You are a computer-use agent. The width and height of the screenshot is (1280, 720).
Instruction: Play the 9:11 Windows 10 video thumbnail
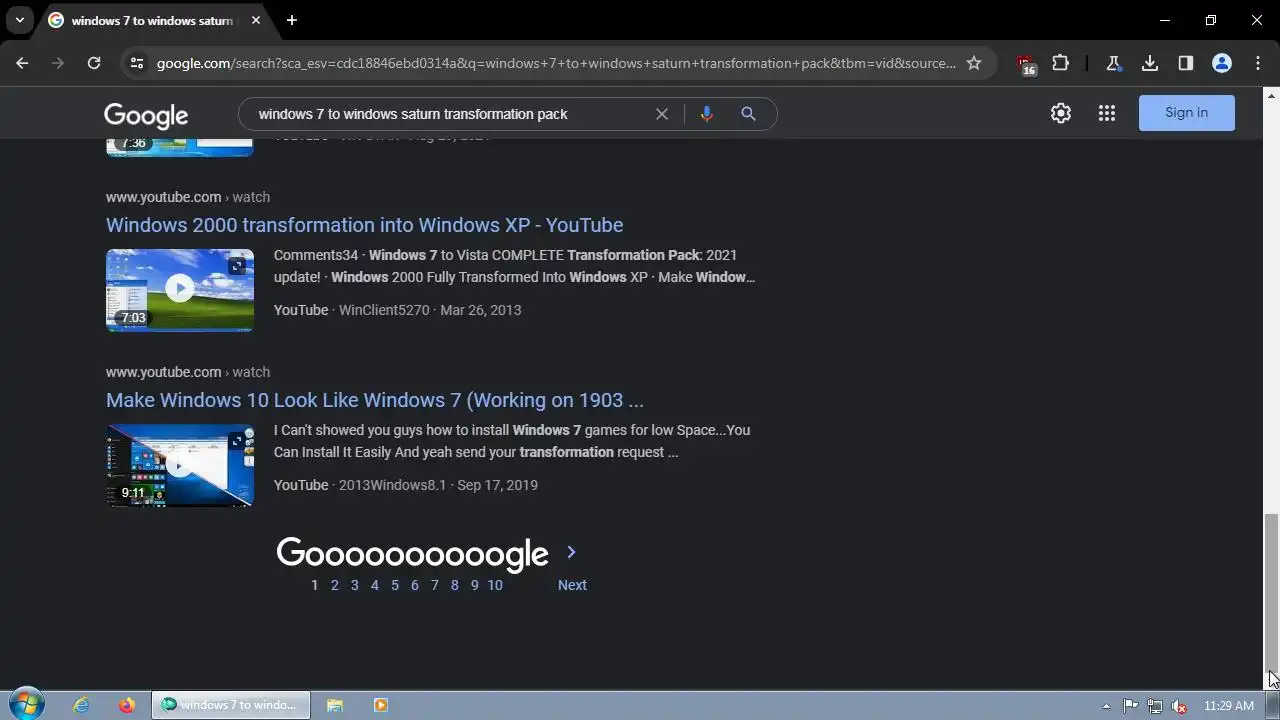180,465
